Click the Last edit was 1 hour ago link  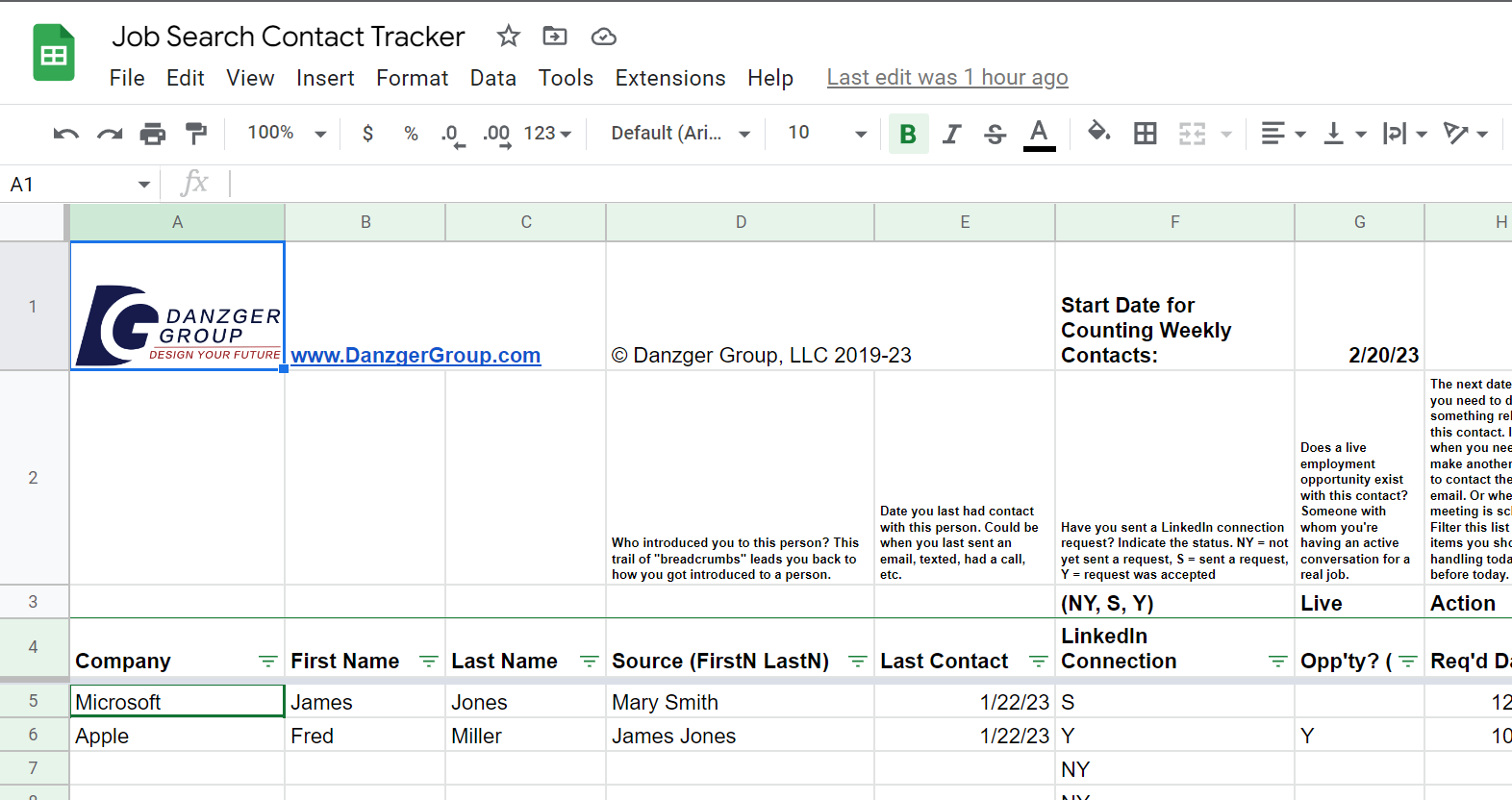click(x=946, y=78)
